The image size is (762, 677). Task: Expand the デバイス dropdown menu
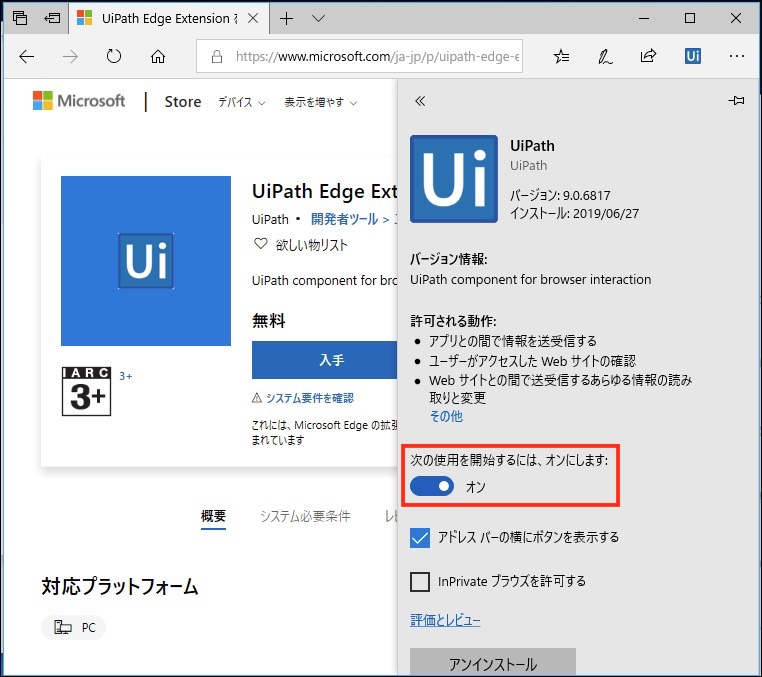pyautogui.click(x=242, y=102)
